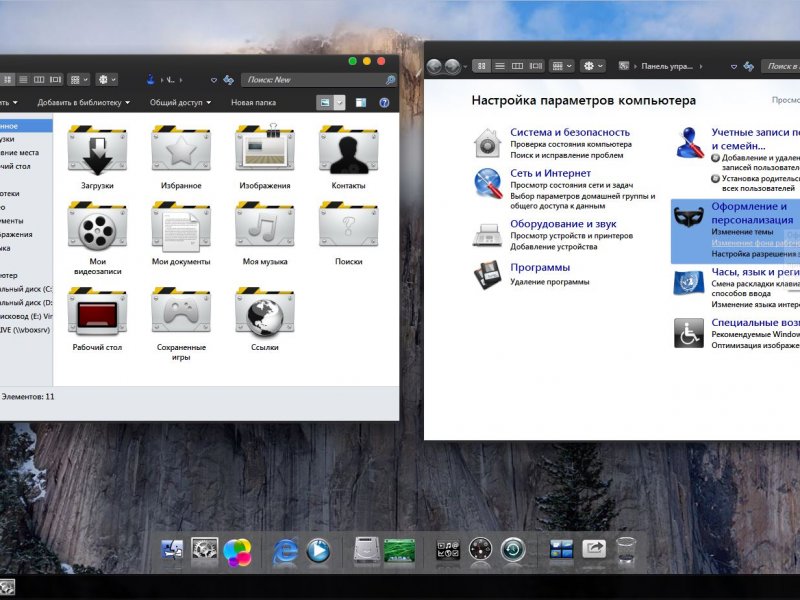Viewport: 800px width, 600px height.
Task: Switch explorer to large icons view
Action: pyautogui.click(x=8, y=80)
